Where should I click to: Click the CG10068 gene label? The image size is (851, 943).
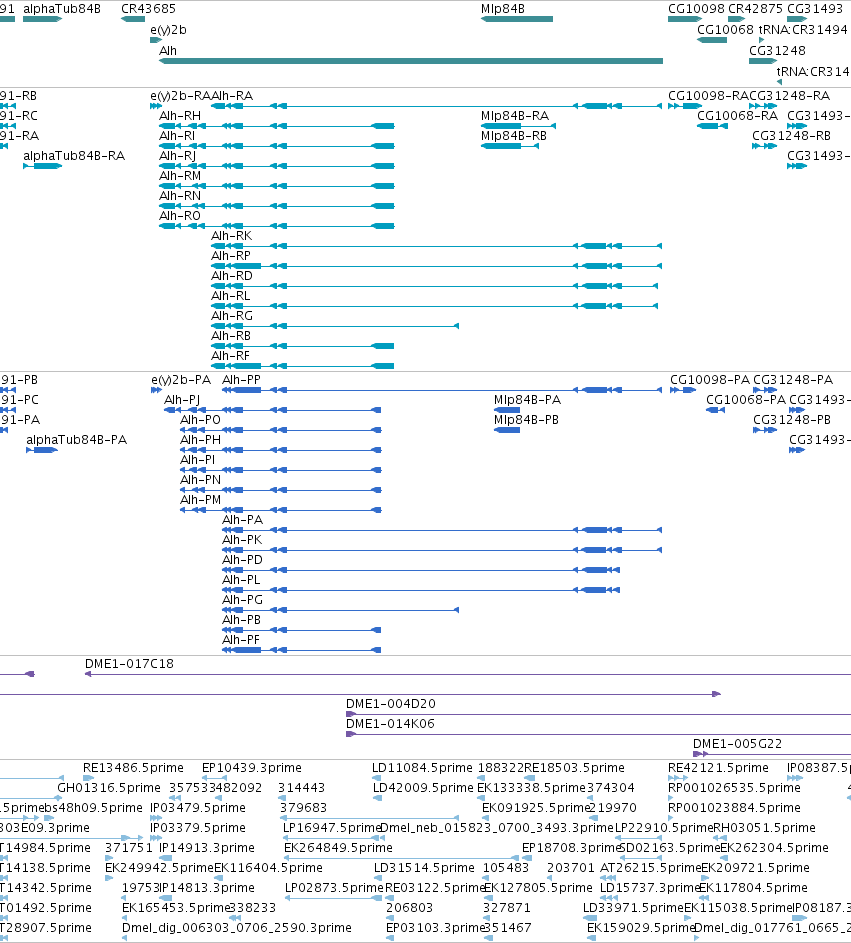tap(725, 29)
